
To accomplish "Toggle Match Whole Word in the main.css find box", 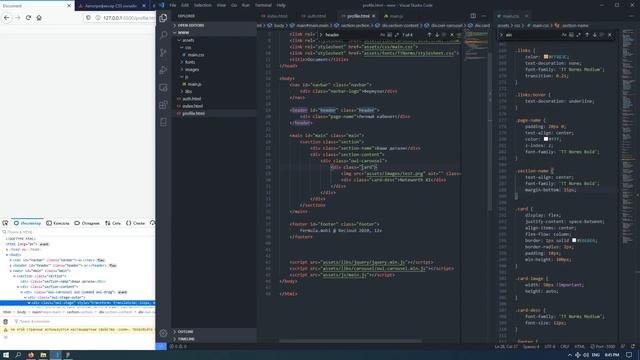I will click(571, 35).
